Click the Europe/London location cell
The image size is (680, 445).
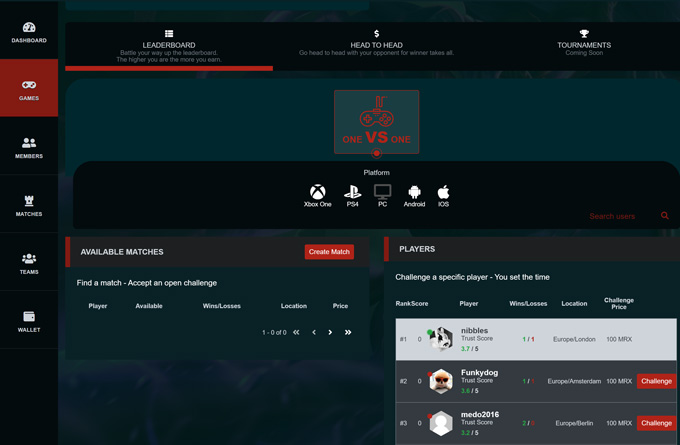pos(574,339)
